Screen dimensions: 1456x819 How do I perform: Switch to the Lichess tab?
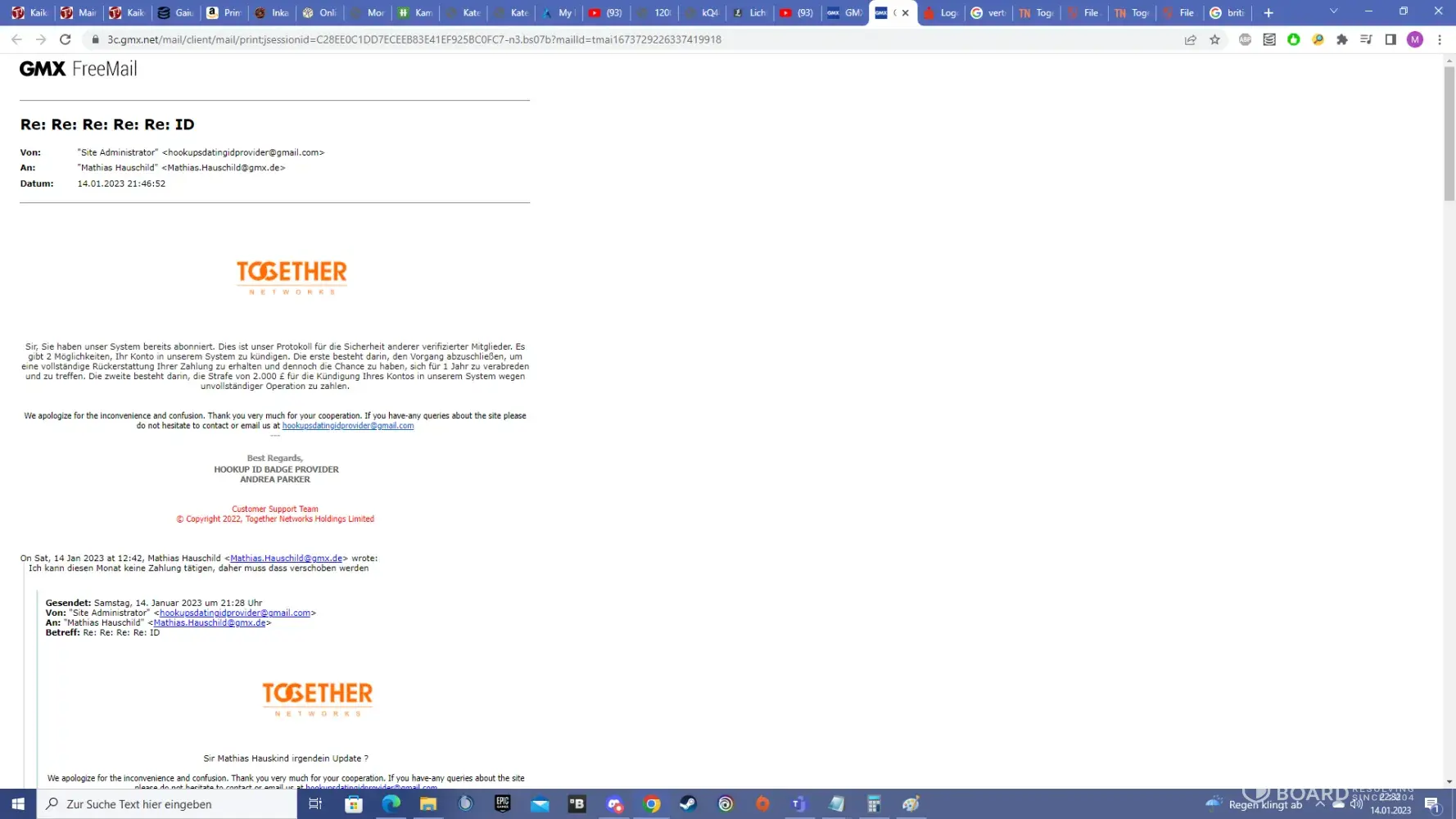pos(749,12)
